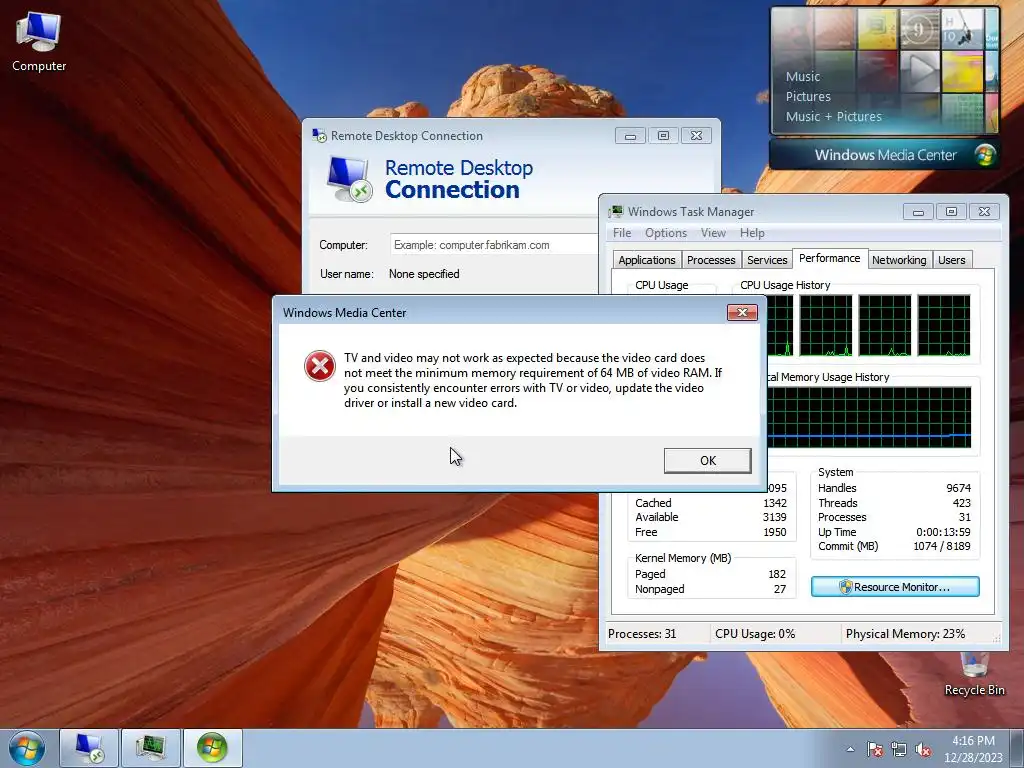
Task: Select Music + Pictures in Media Center gadget
Action: pyautogui.click(x=833, y=116)
